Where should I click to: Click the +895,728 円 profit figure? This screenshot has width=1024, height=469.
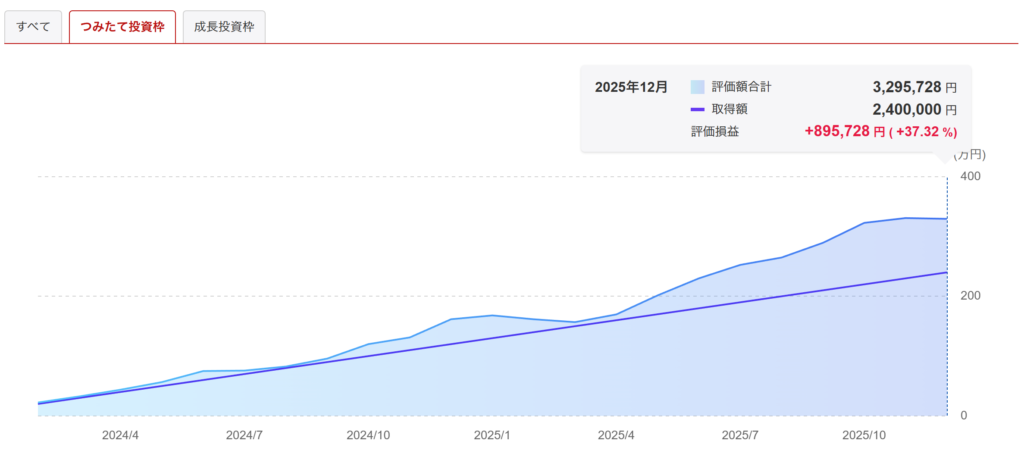tap(845, 131)
